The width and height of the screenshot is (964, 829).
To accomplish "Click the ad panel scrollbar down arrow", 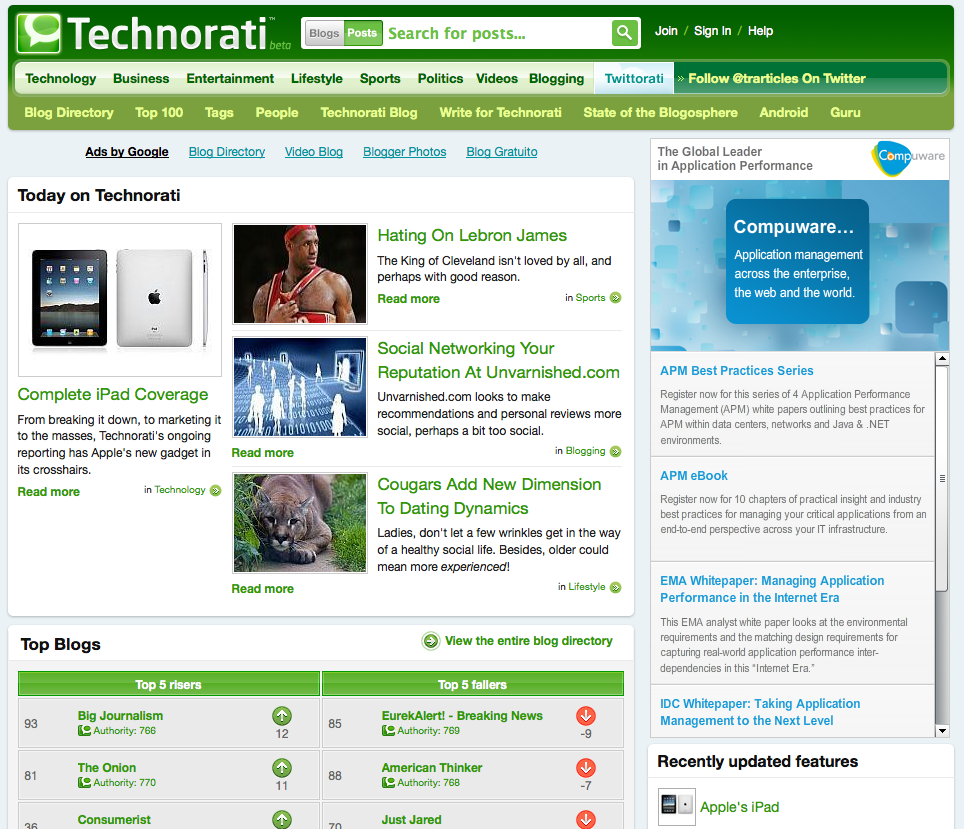I will 942,731.
